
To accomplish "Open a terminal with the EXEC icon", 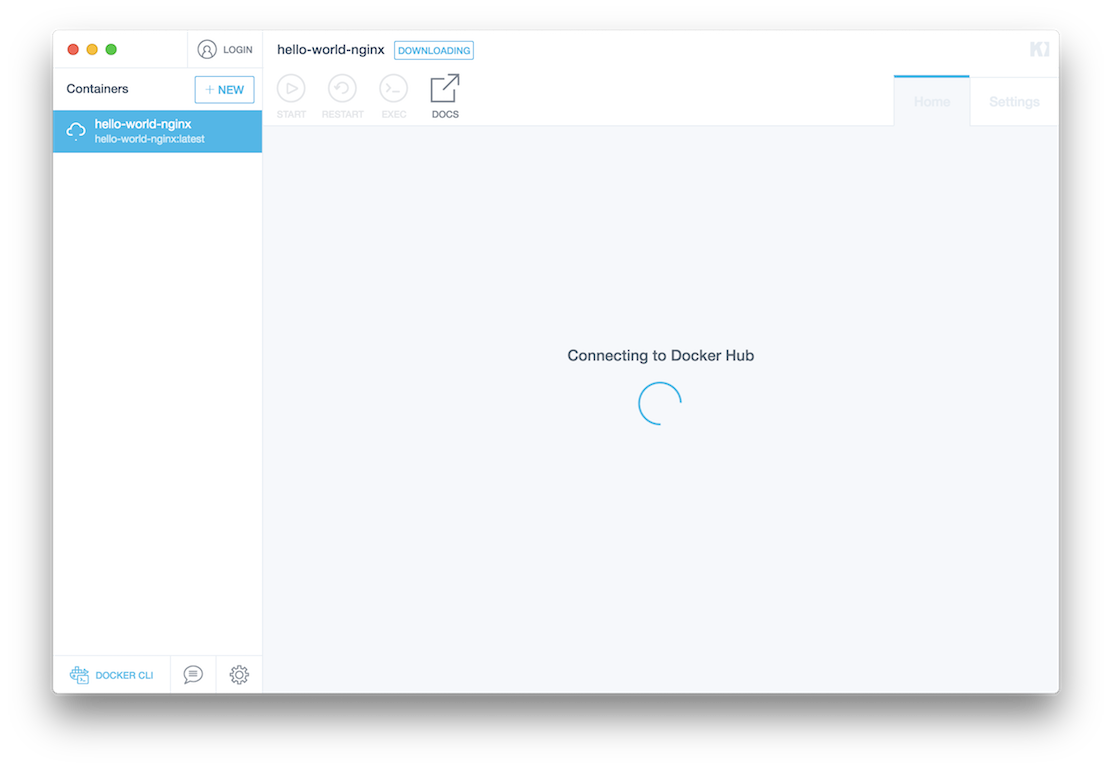I will tap(393, 89).
